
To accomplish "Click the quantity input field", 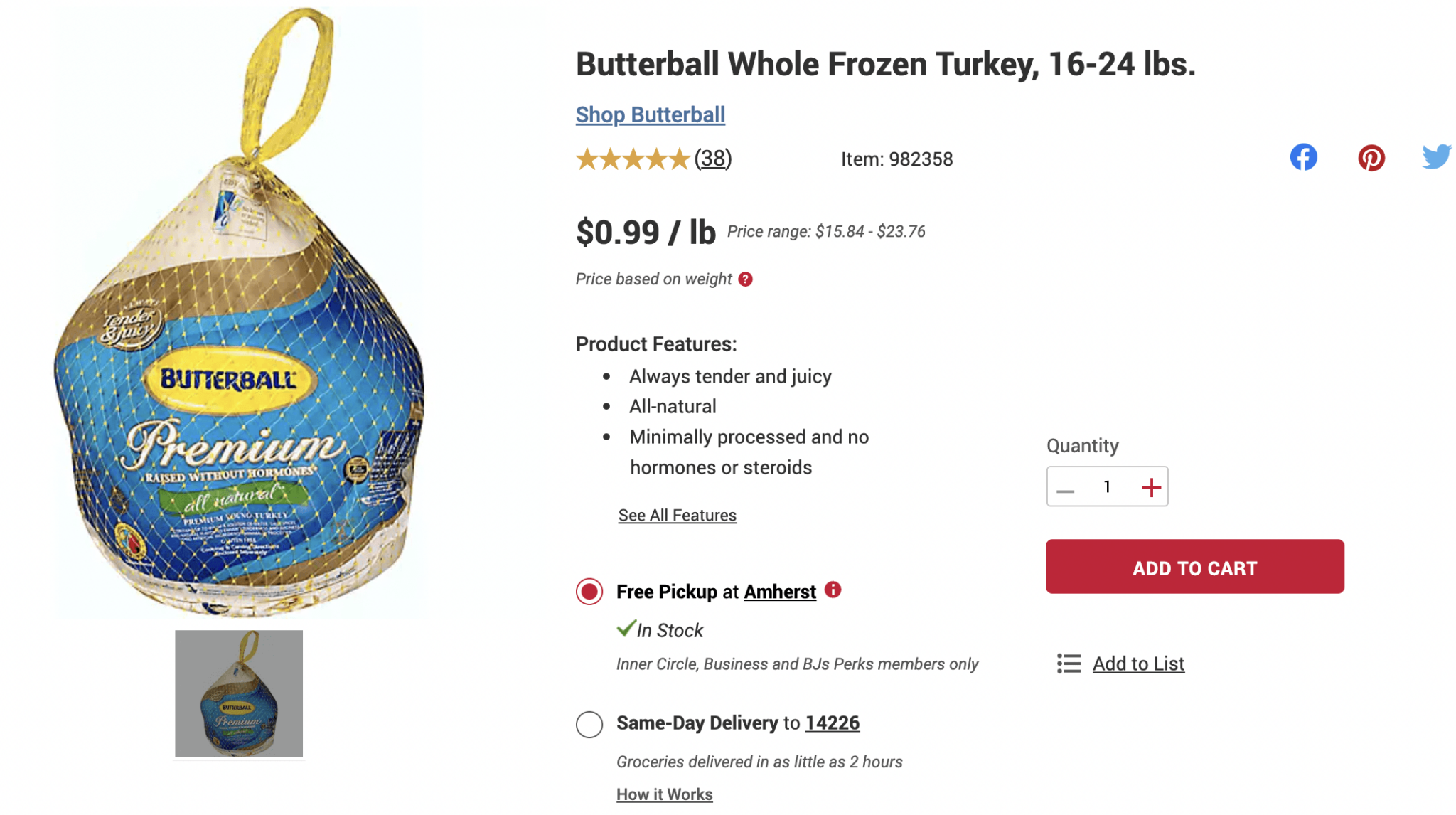I will 1107,486.
